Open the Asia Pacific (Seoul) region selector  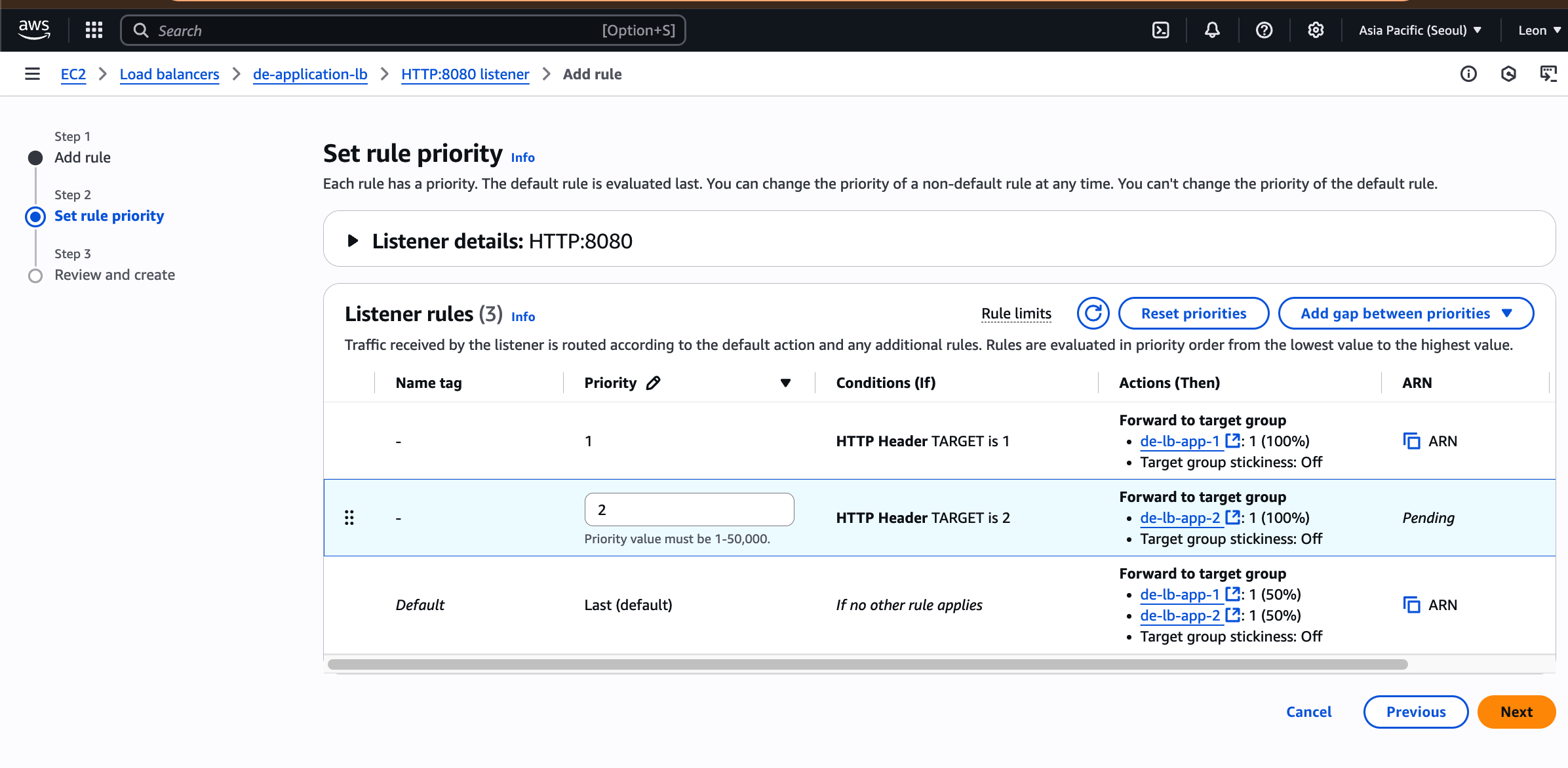coord(1420,30)
